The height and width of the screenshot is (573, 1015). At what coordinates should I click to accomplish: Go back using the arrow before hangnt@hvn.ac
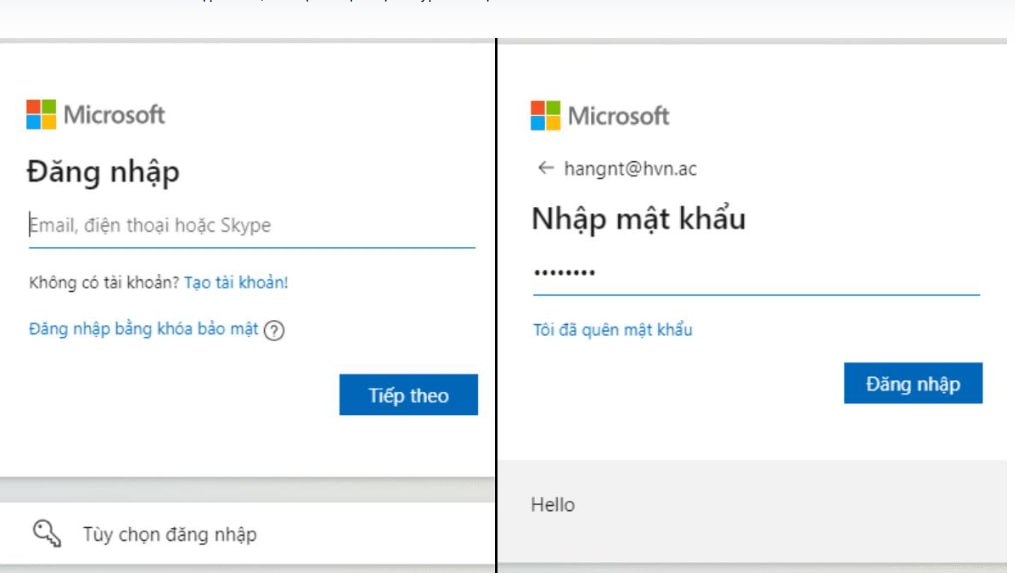pos(545,168)
